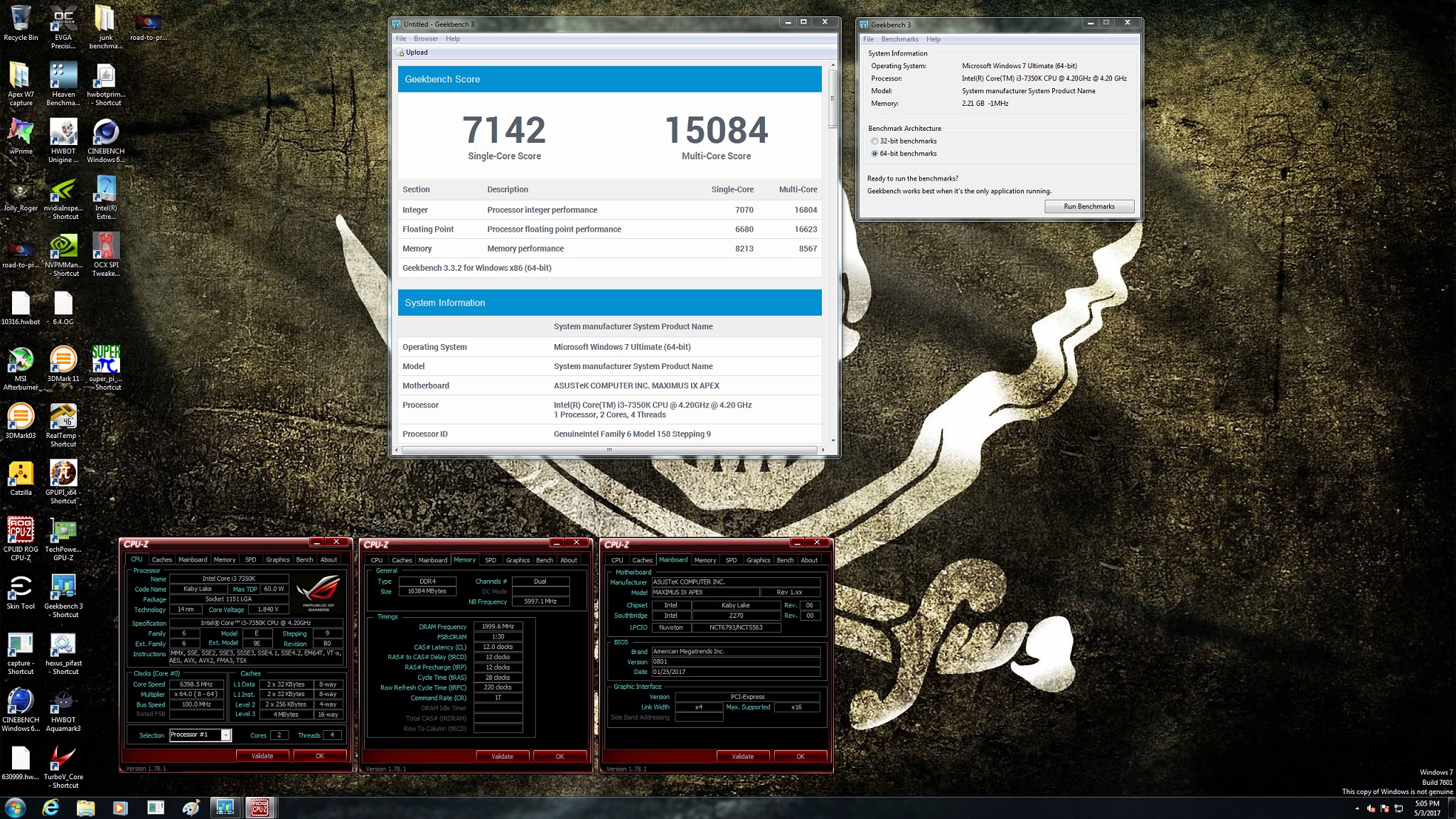Launch HWBOT Aquamark3 desktop icon
The width and height of the screenshot is (1456, 819).
[x=63, y=710]
